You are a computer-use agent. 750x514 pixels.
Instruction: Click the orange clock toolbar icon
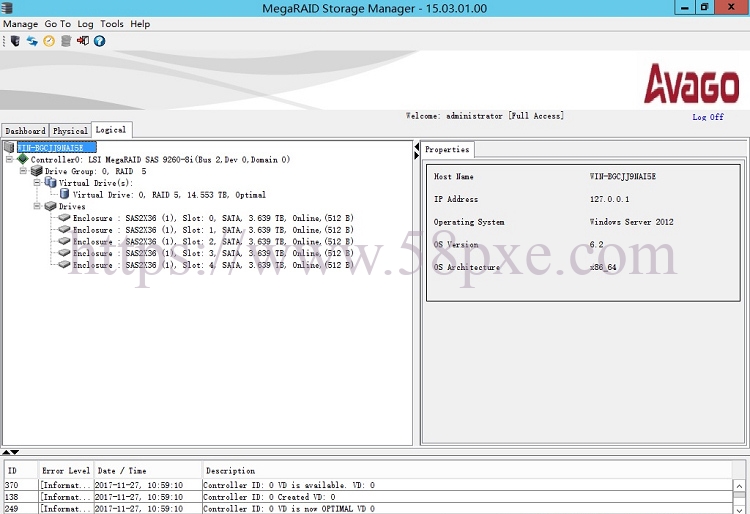click(49, 41)
